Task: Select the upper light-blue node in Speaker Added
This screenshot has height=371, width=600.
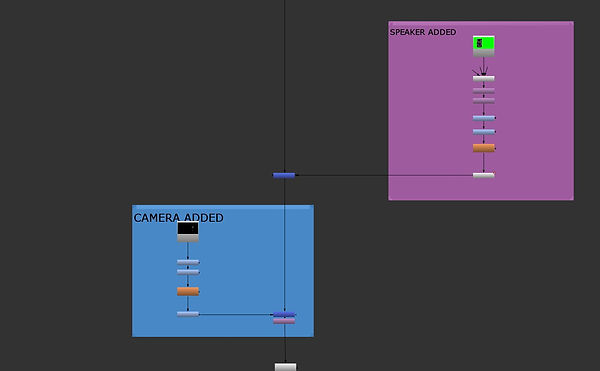Action: 484,118
